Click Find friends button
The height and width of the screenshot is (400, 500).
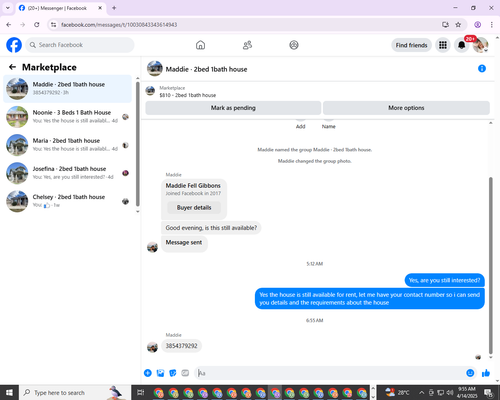point(411,45)
